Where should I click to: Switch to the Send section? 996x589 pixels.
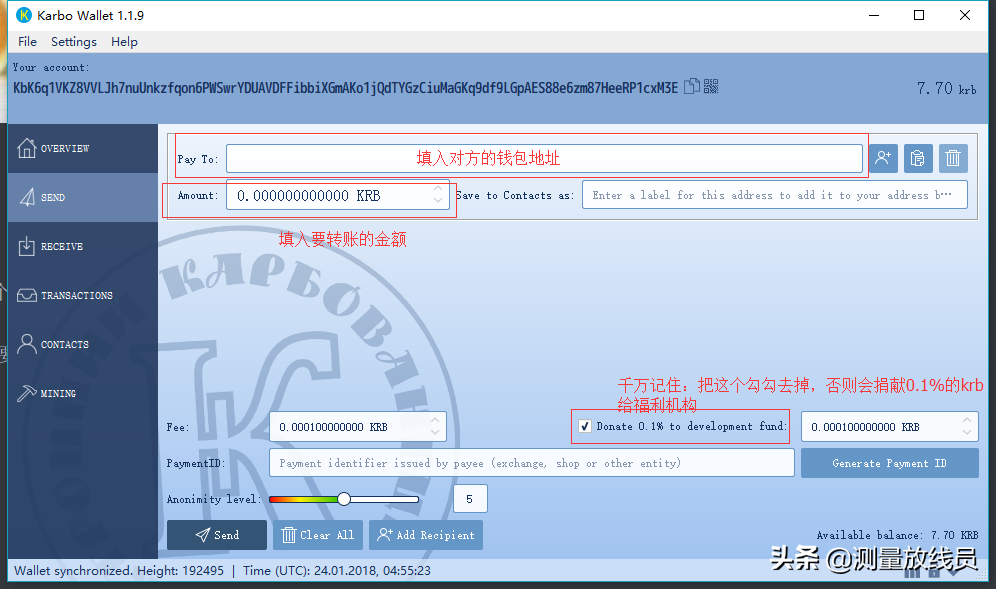click(x=83, y=198)
